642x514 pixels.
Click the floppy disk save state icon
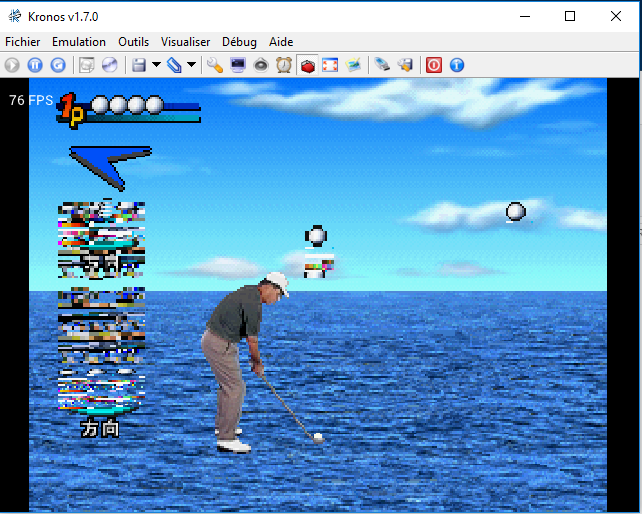(x=139, y=65)
